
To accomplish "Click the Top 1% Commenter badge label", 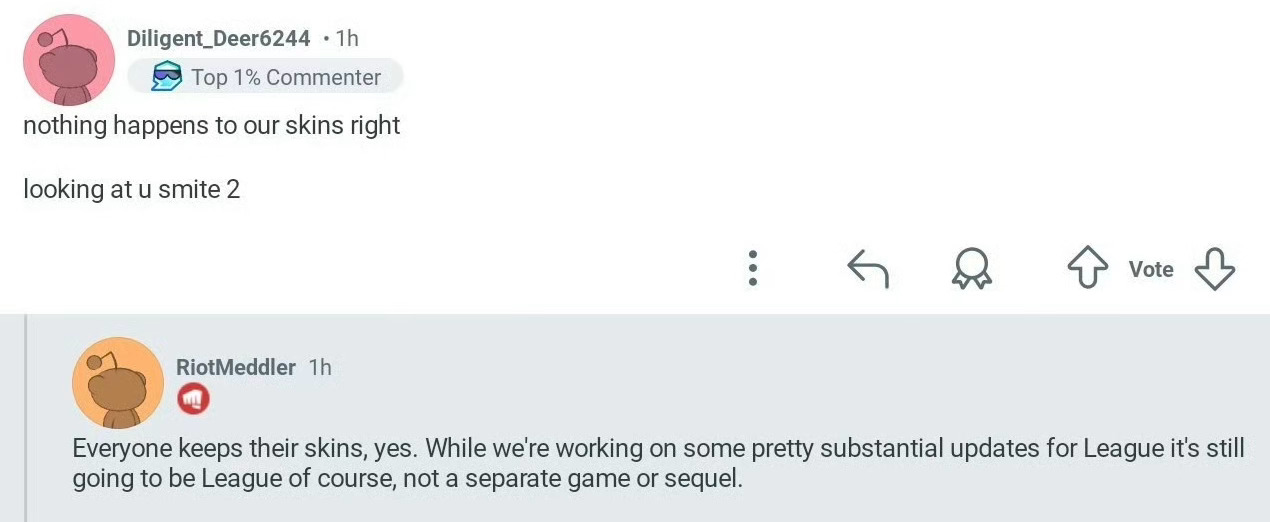I will [286, 77].
